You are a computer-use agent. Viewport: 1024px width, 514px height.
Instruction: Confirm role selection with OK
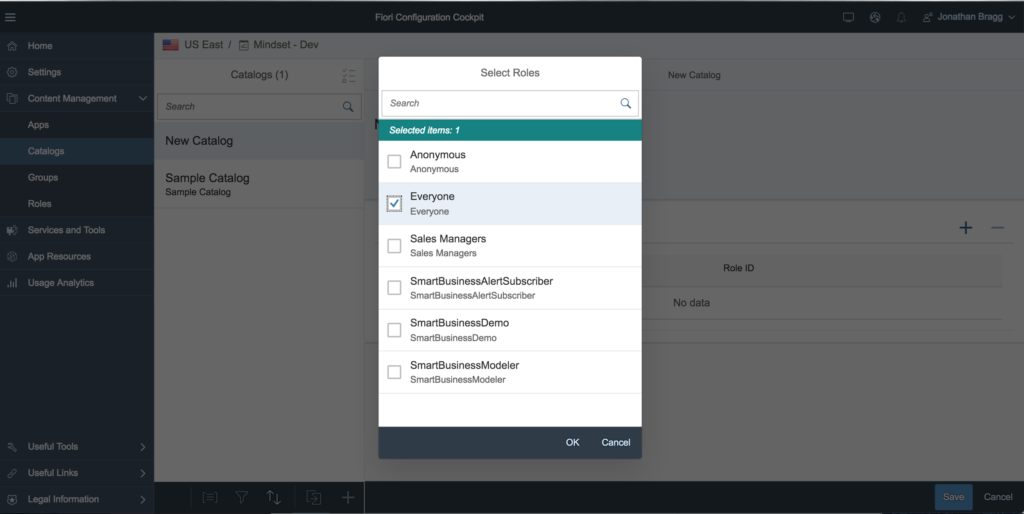(x=573, y=443)
